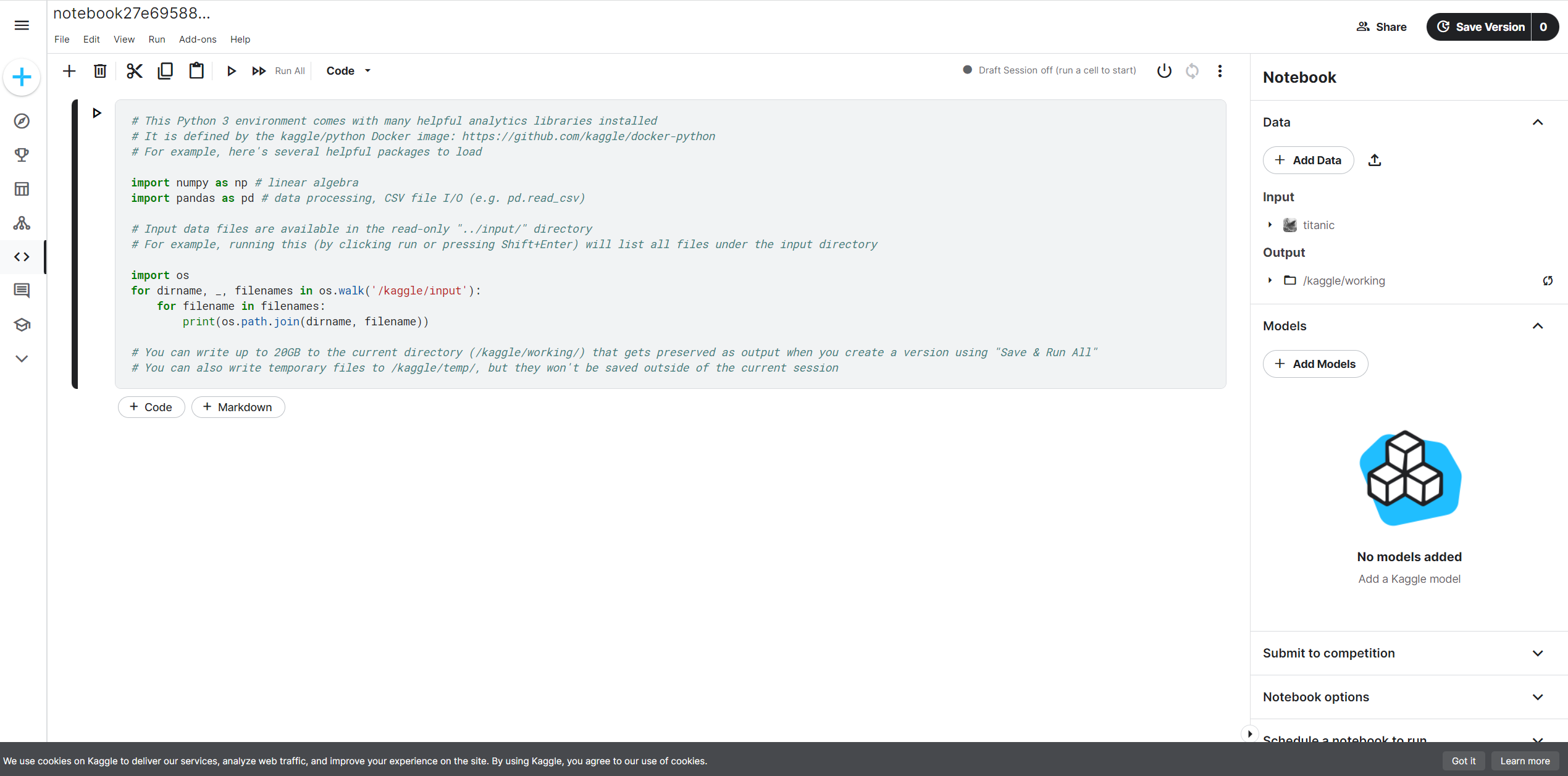Click the cut cell scissors icon
Viewport: 1568px width, 776px height.
[x=134, y=71]
